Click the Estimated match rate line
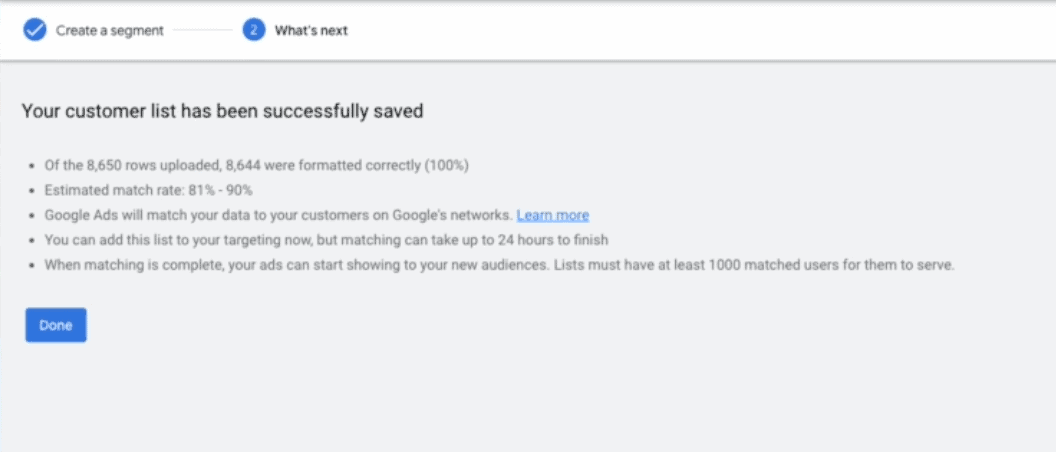The height and width of the screenshot is (452, 1056). tap(148, 191)
